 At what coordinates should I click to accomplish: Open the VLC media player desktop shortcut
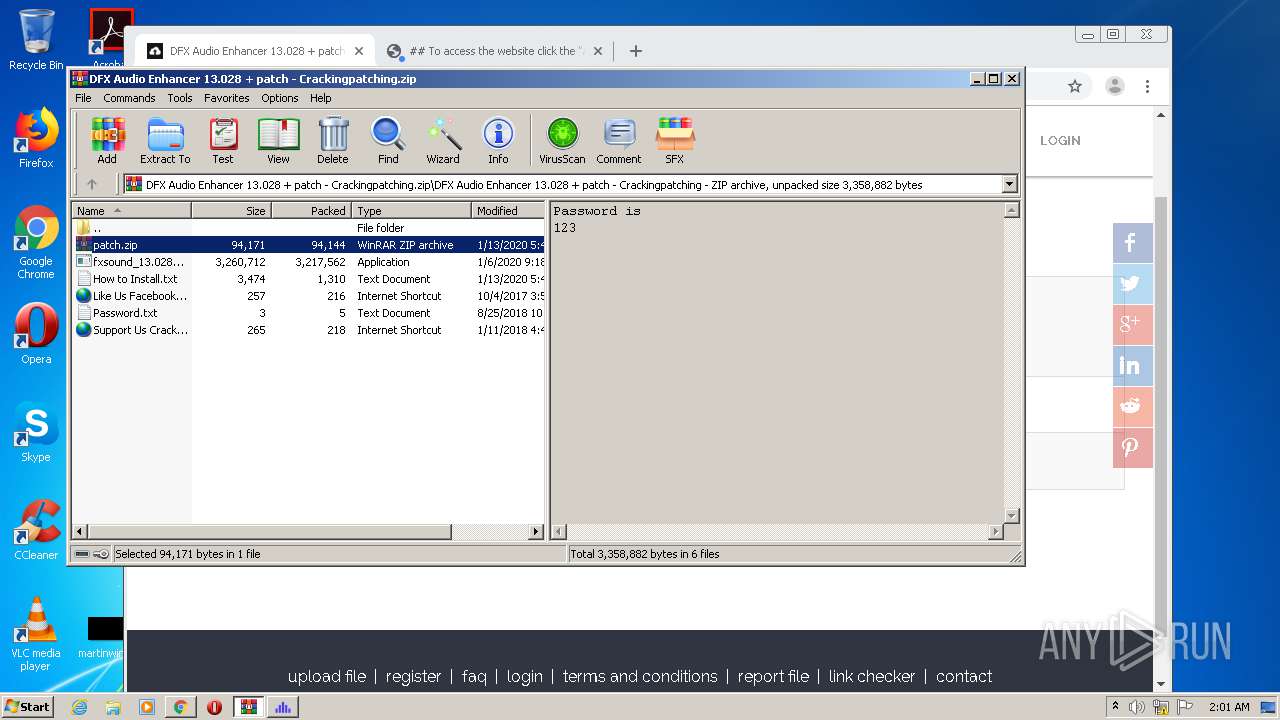click(36, 634)
